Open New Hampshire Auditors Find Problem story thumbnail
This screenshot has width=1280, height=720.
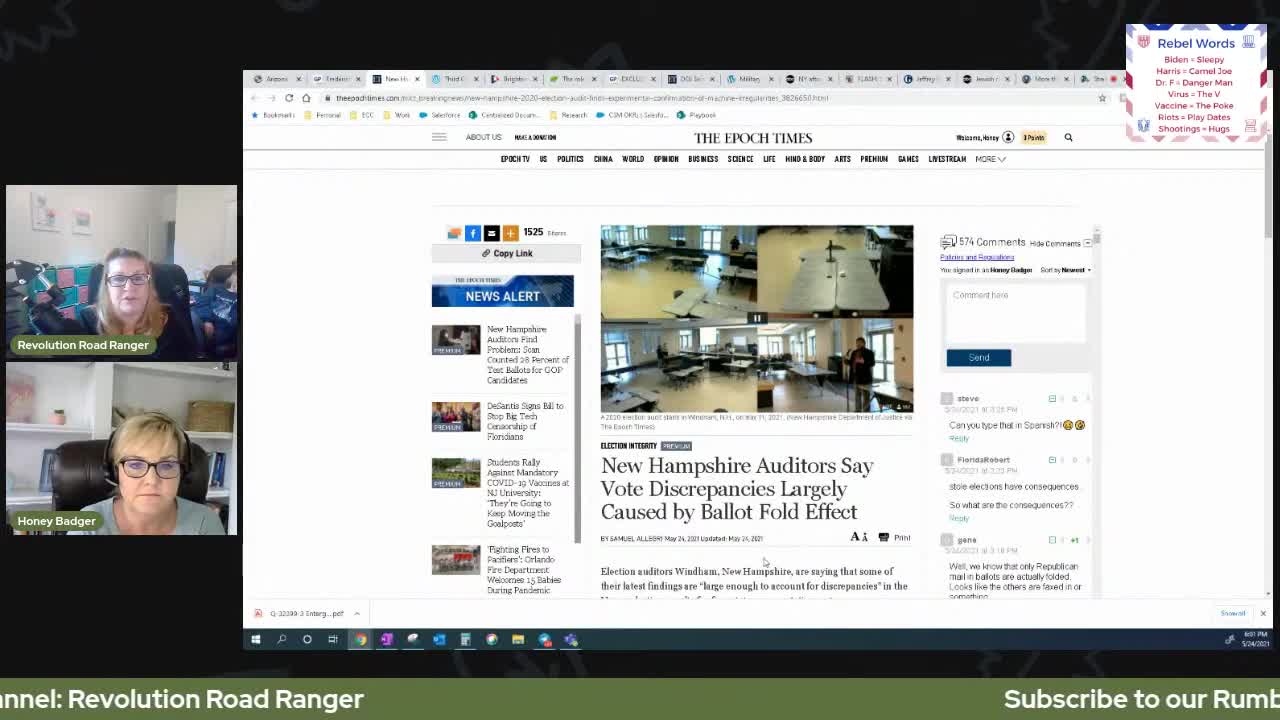tap(456, 340)
